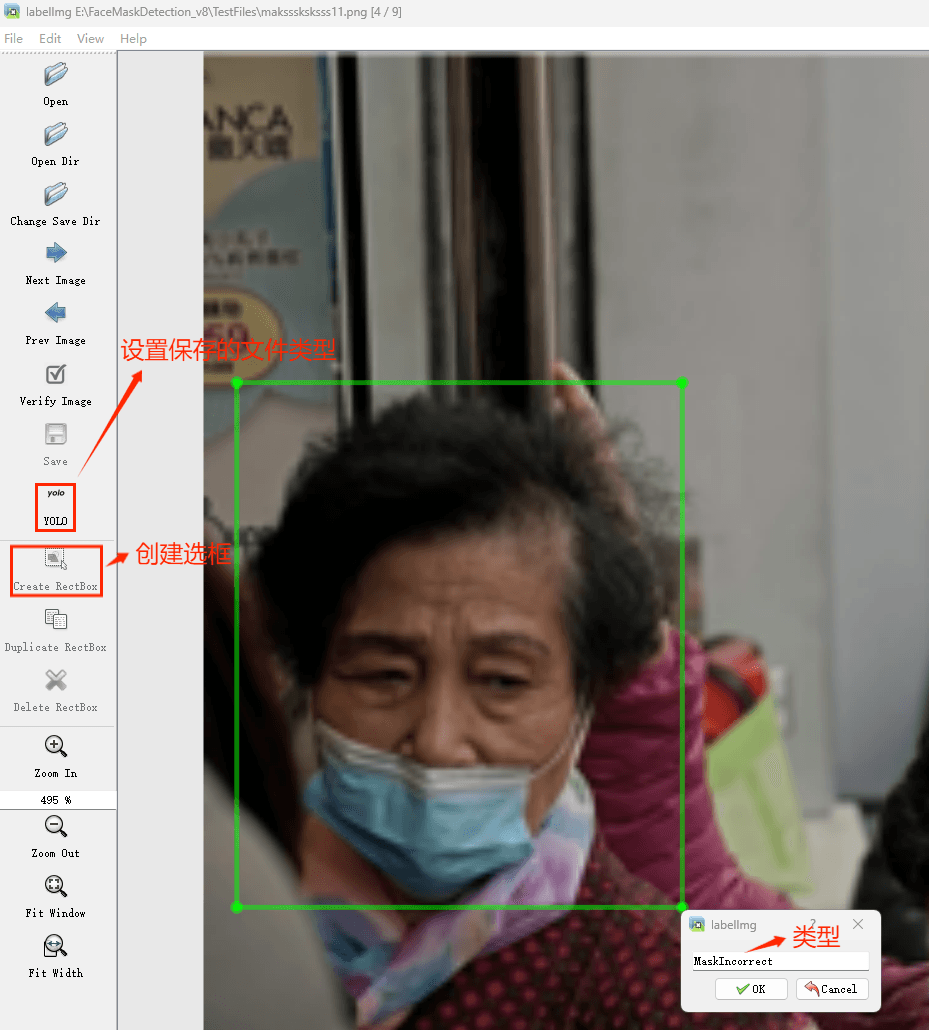Click the help question mark in the label dialog
This screenshot has width=929, height=1030.
pos(813,924)
